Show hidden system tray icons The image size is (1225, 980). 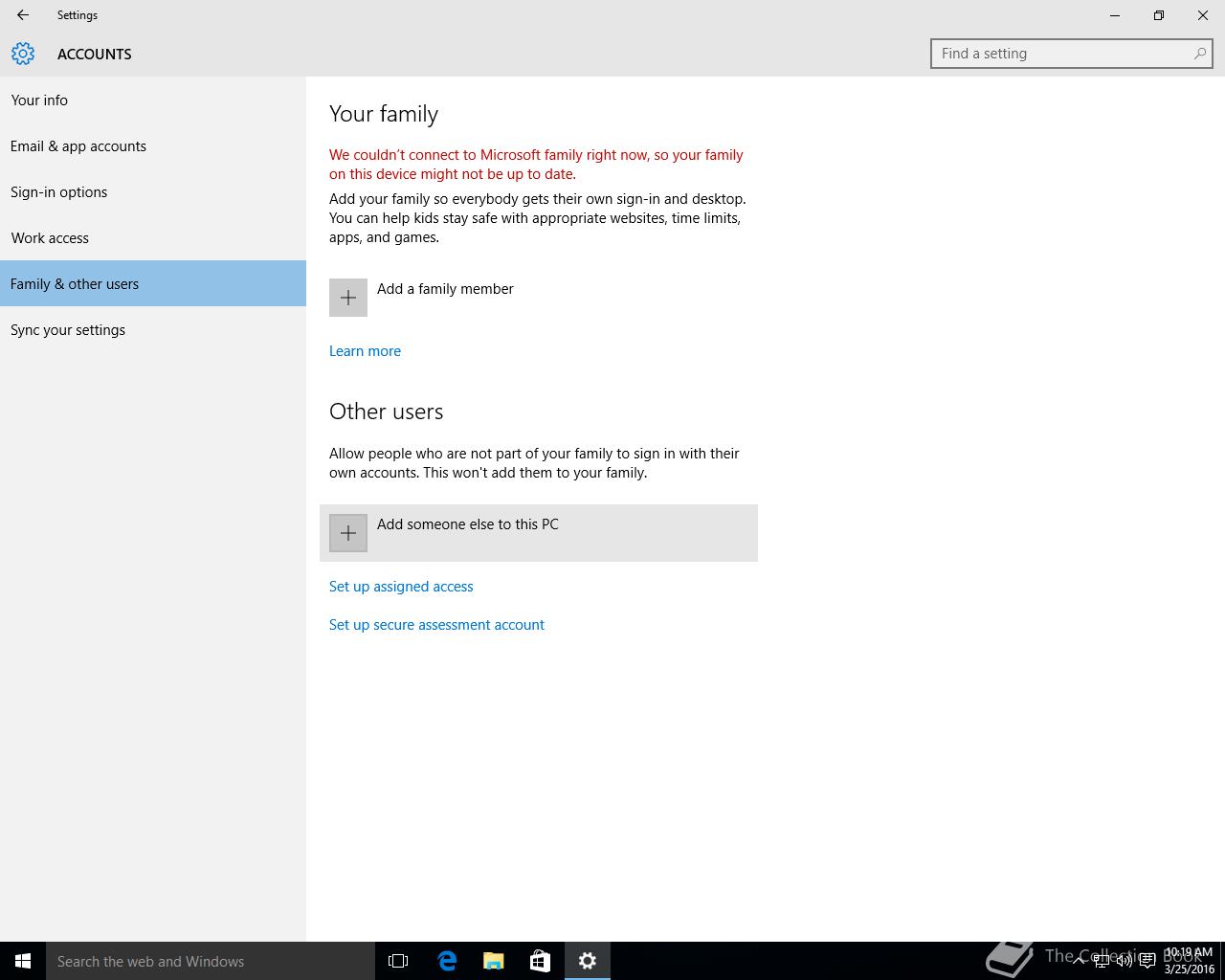tap(1079, 961)
